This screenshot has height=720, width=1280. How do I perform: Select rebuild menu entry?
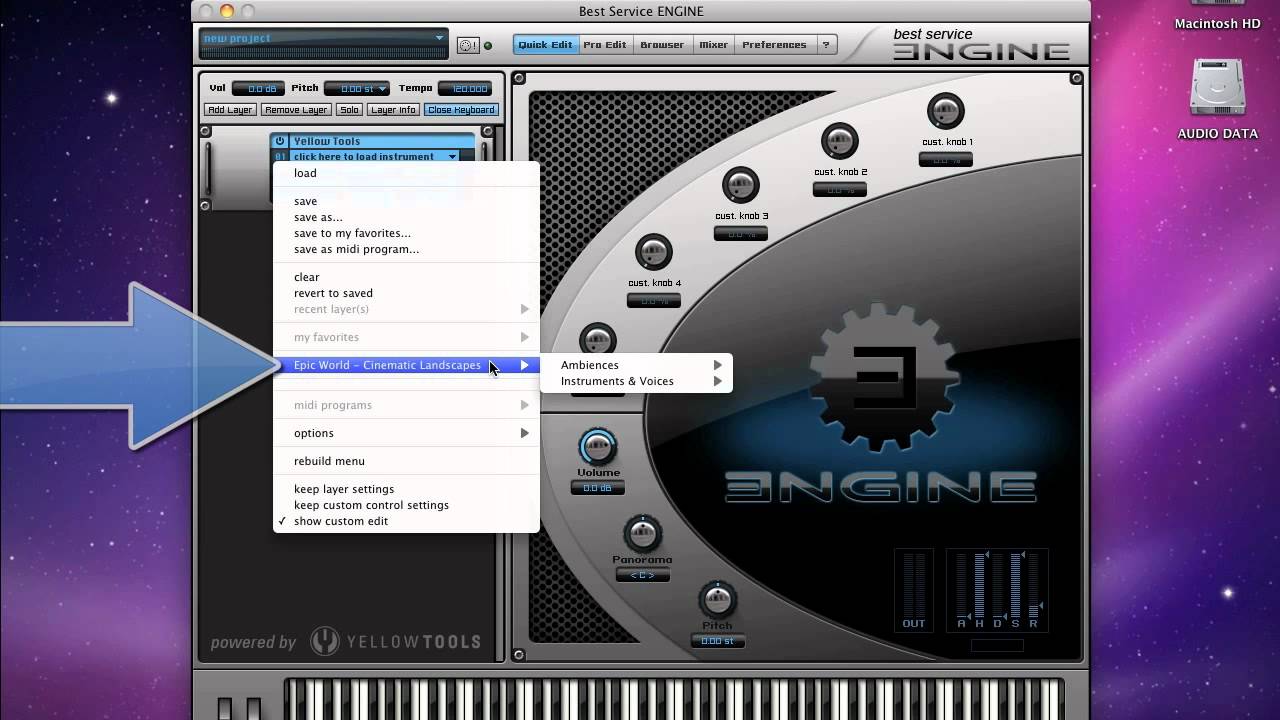(406, 461)
